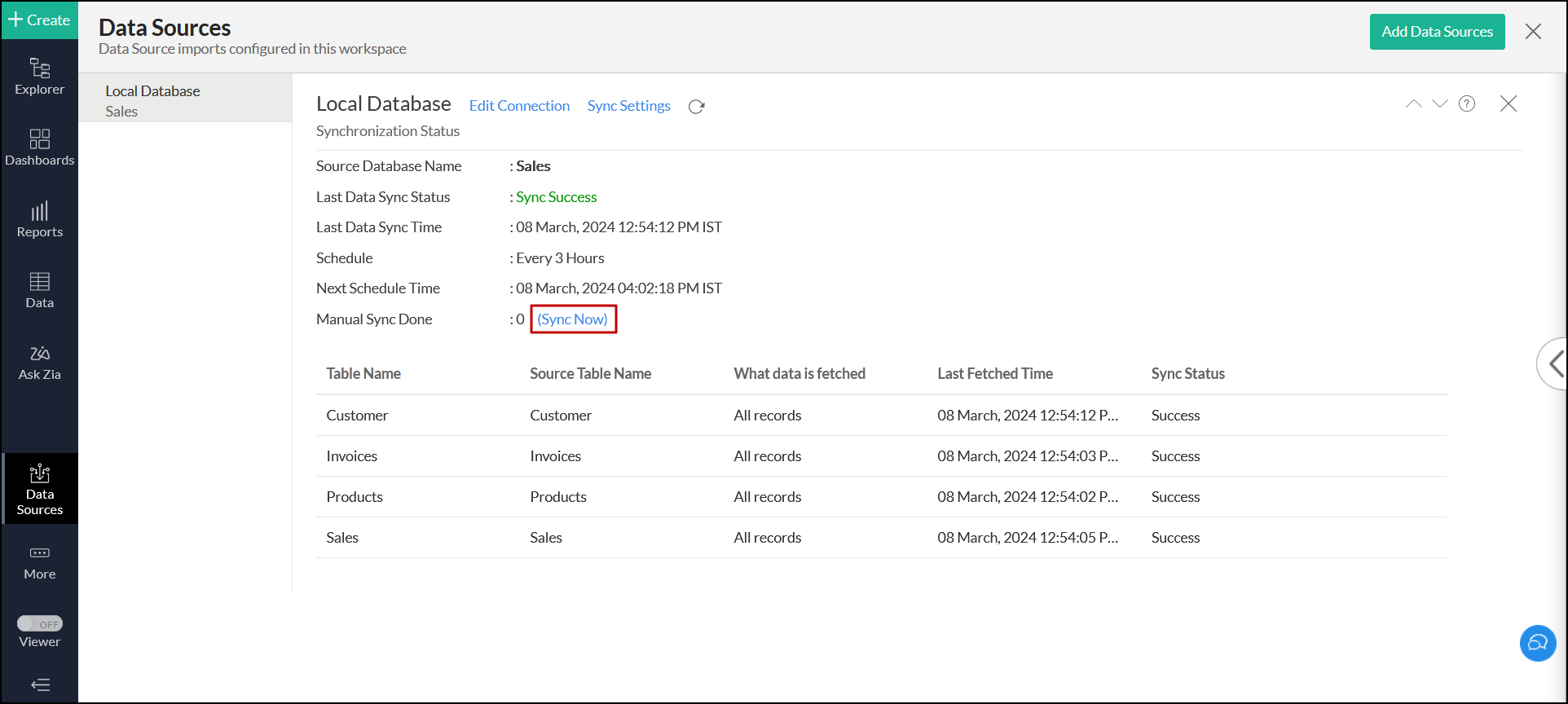Click the Add Data Sources button

pyautogui.click(x=1437, y=32)
